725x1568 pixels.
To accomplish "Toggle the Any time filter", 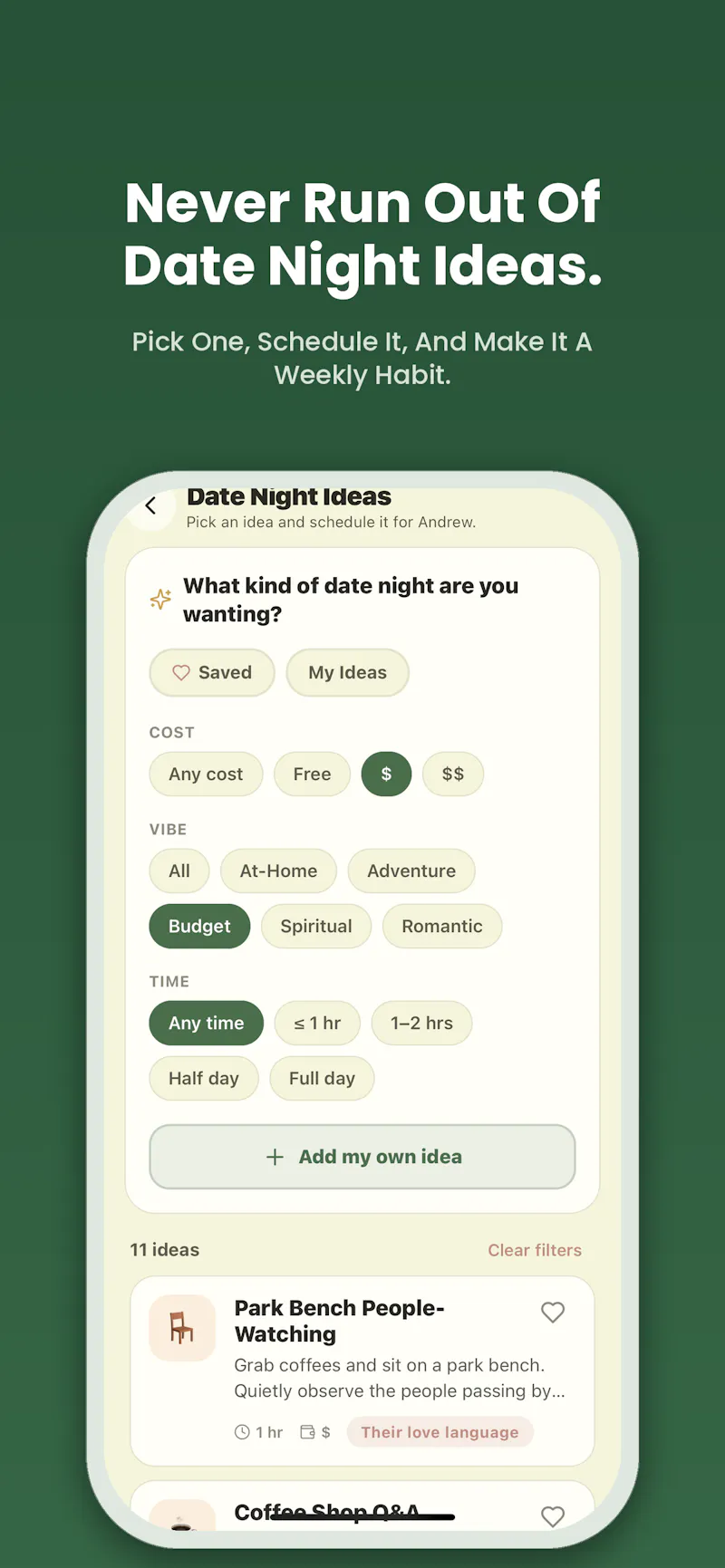I will pos(206,1024).
